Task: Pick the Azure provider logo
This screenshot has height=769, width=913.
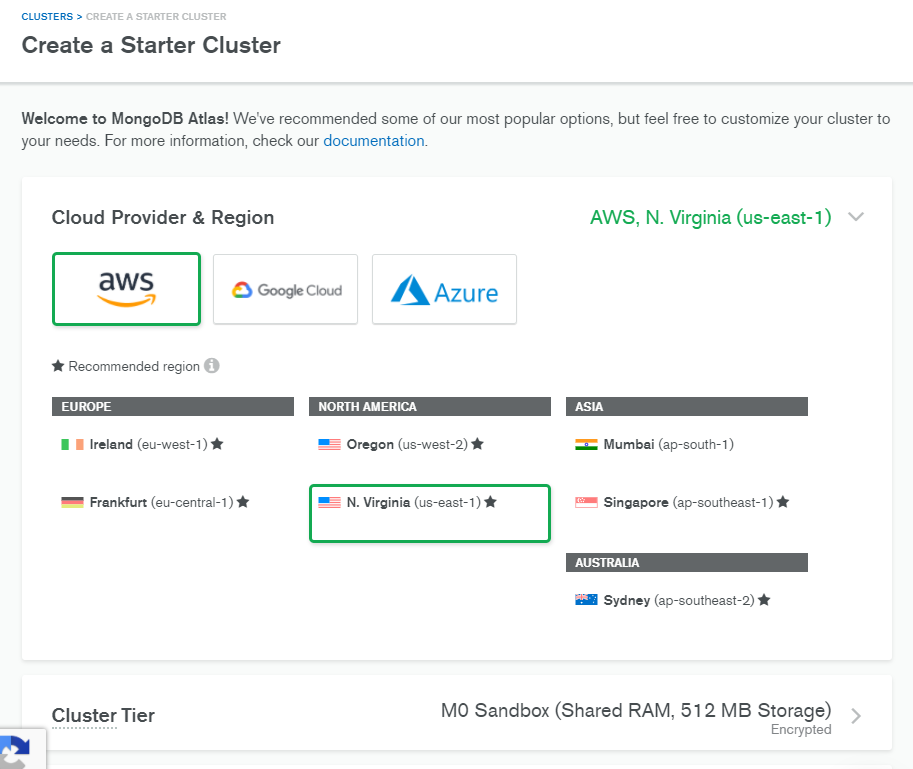Action: coord(444,289)
